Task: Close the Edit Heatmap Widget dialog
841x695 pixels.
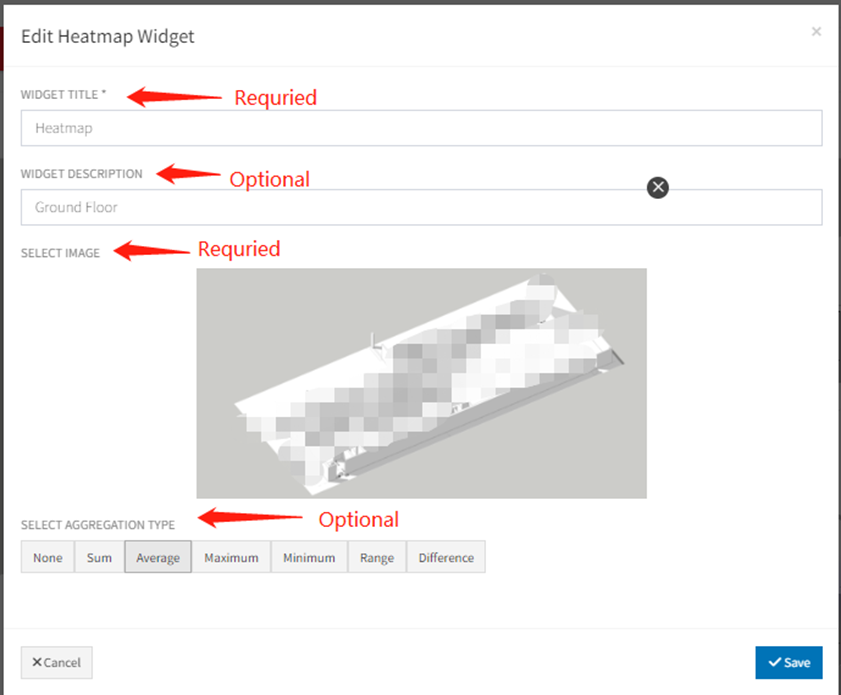Action: 816,32
